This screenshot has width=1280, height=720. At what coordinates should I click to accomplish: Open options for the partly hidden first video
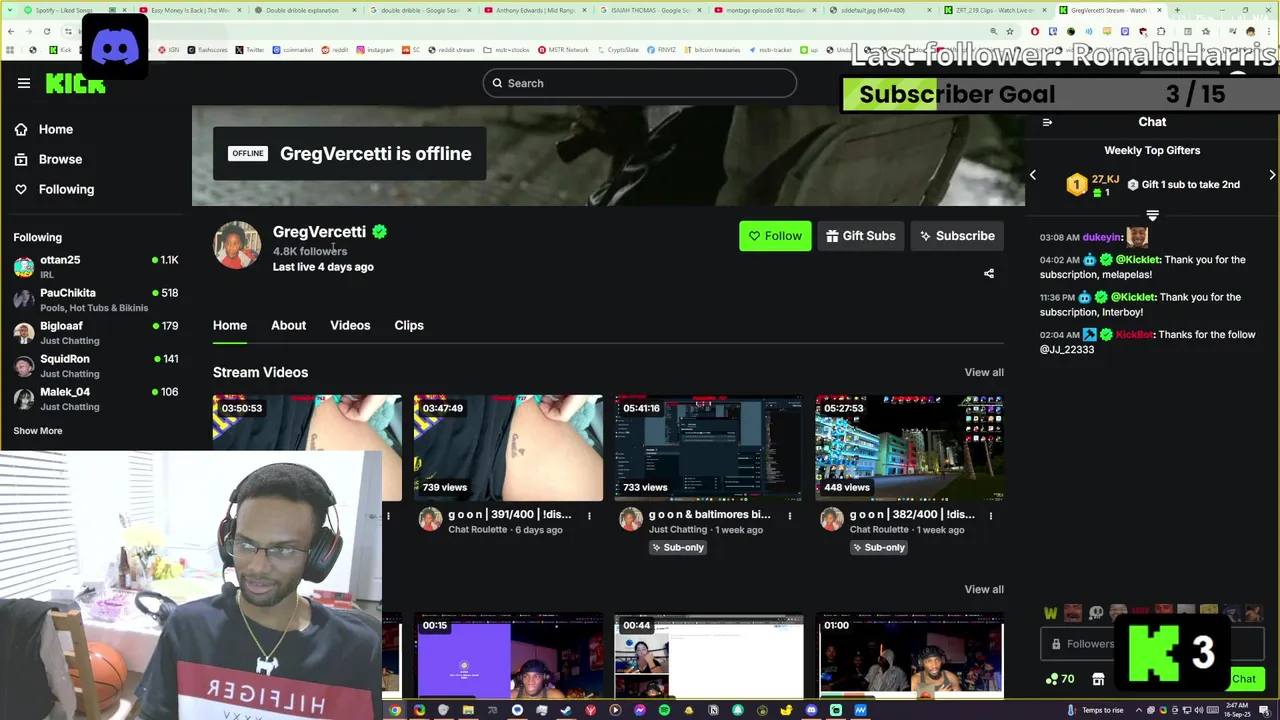[x=389, y=516]
